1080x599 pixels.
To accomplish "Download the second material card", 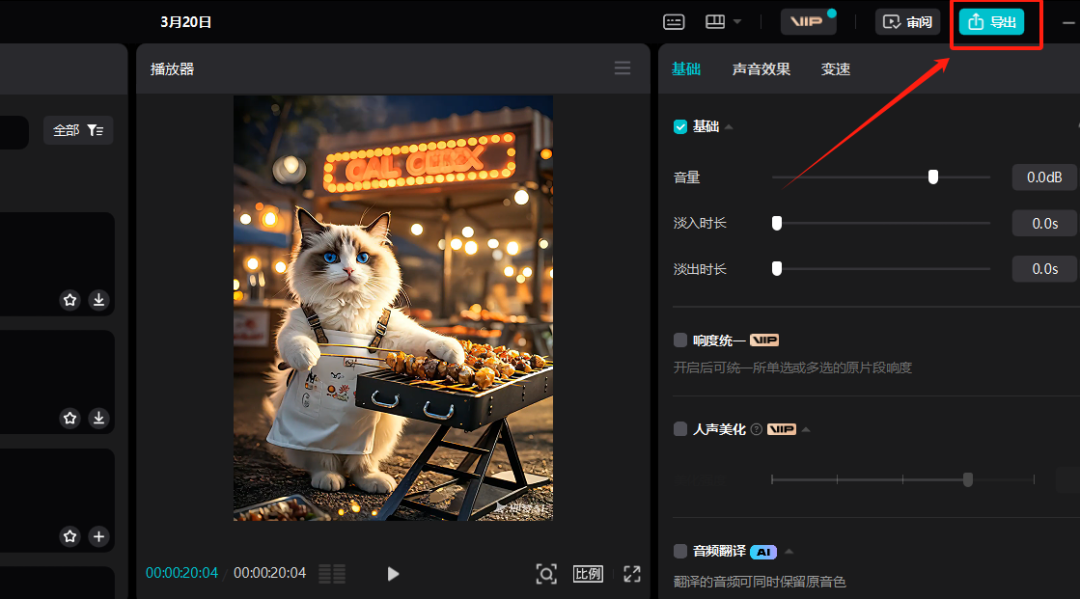I will click(x=98, y=418).
